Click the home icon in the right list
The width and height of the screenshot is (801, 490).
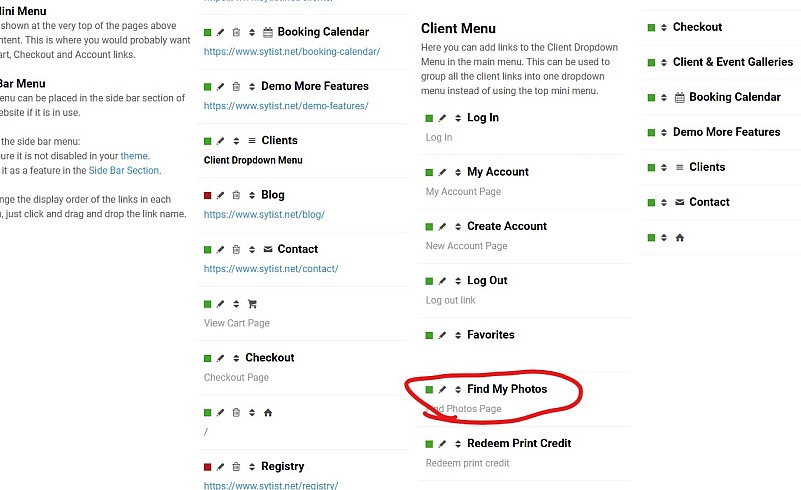pyautogui.click(x=679, y=238)
